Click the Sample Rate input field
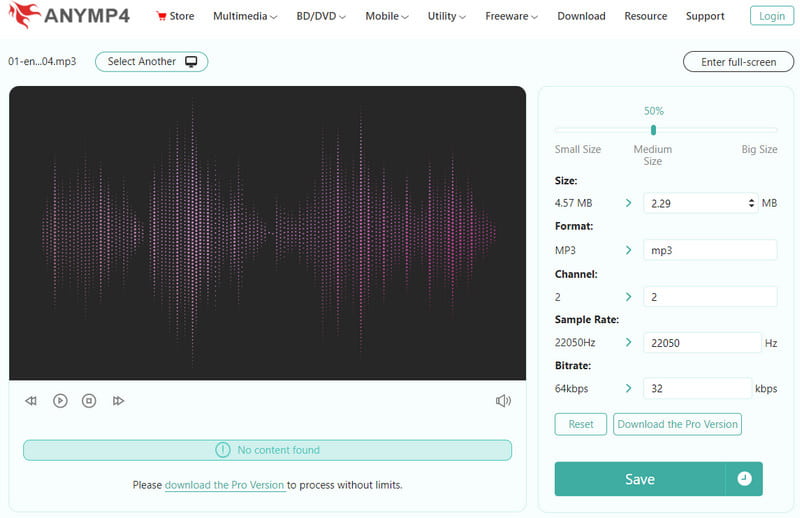 (x=701, y=343)
